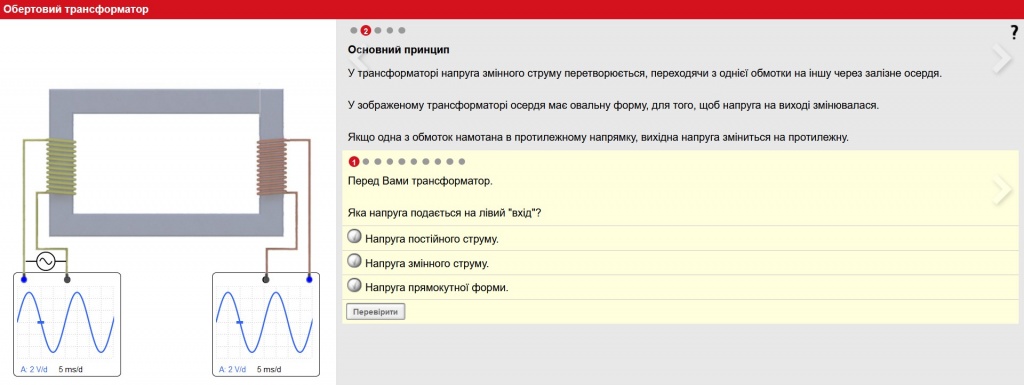Viewport: 1024px width, 385px height.
Task: Go to next page with top right chevron
Action: point(1002,59)
